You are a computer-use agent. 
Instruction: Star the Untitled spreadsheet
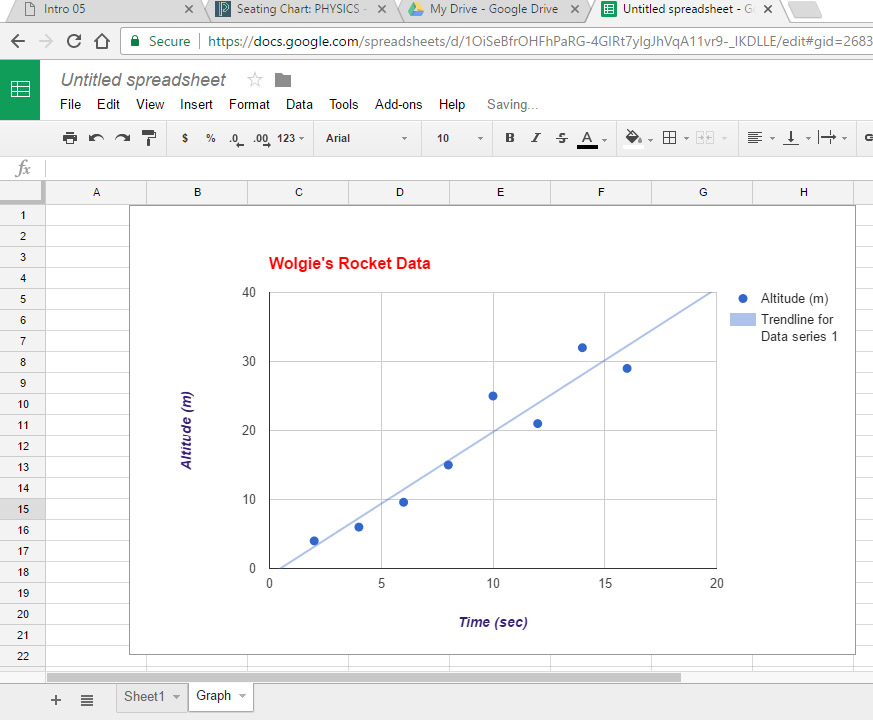pyautogui.click(x=255, y=80)
